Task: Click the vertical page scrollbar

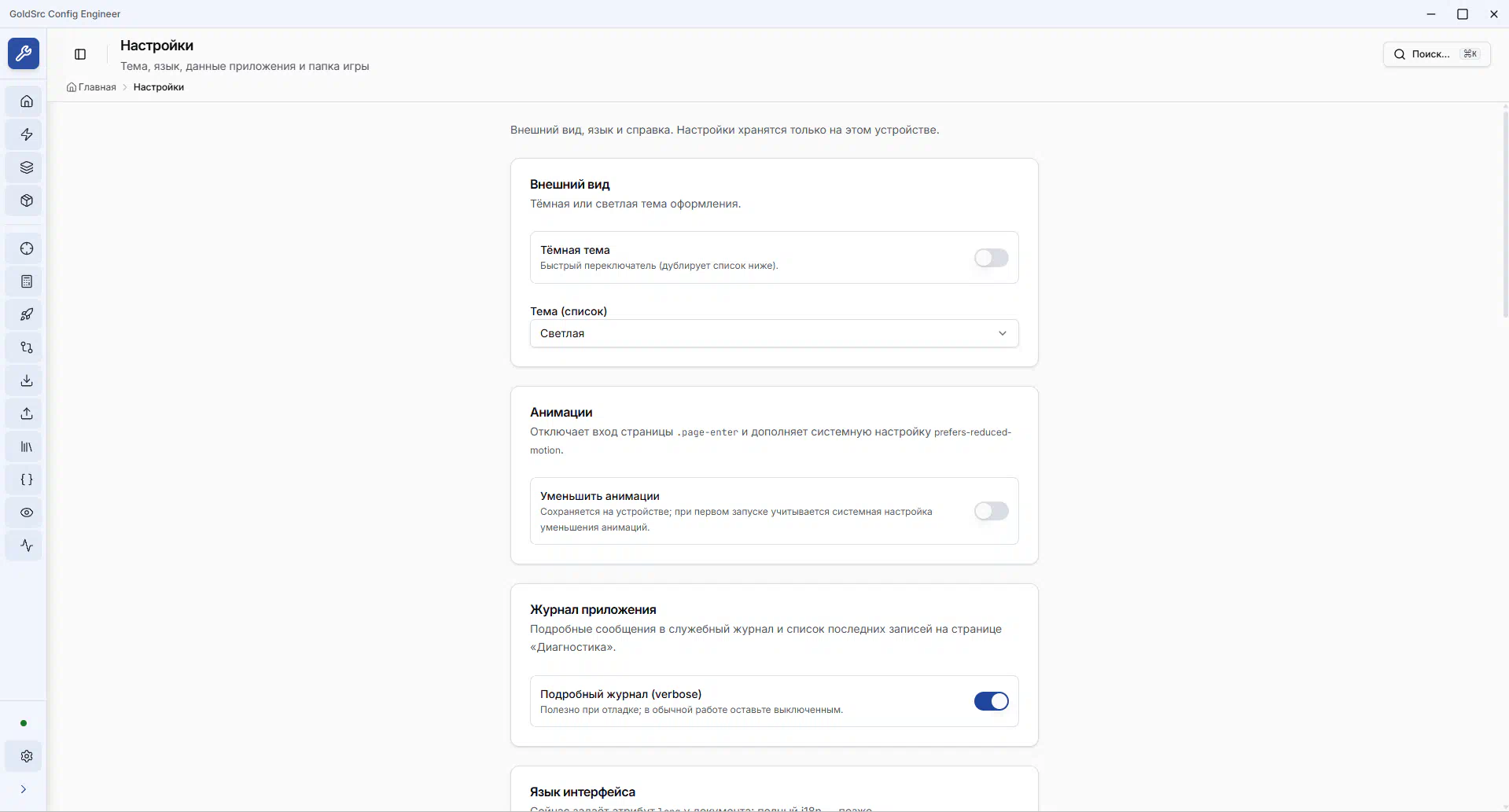Action: click(x=1505, y=212)
